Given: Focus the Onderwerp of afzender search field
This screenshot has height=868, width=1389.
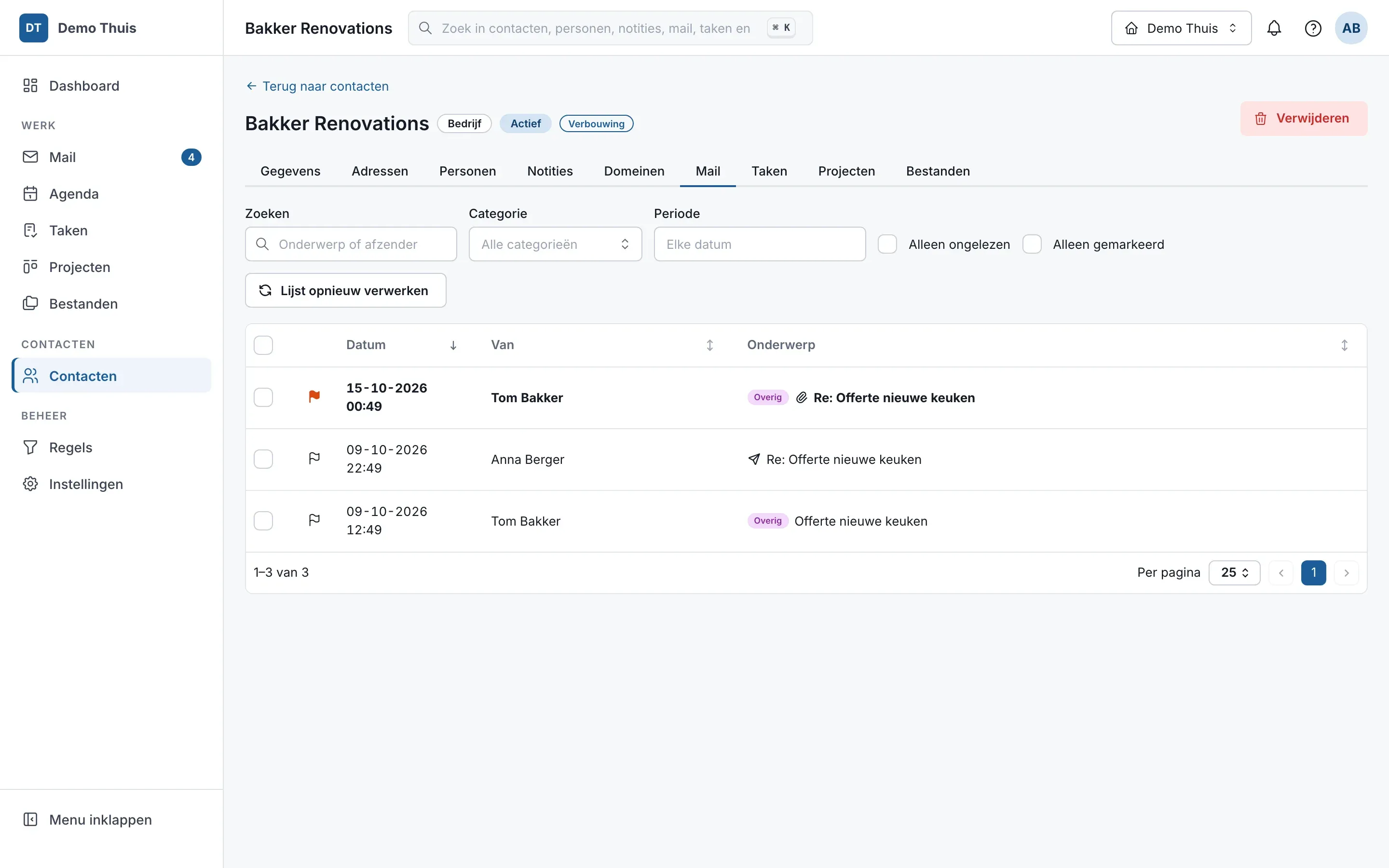Looking at the screenshot, I should (x=351, y=244).
